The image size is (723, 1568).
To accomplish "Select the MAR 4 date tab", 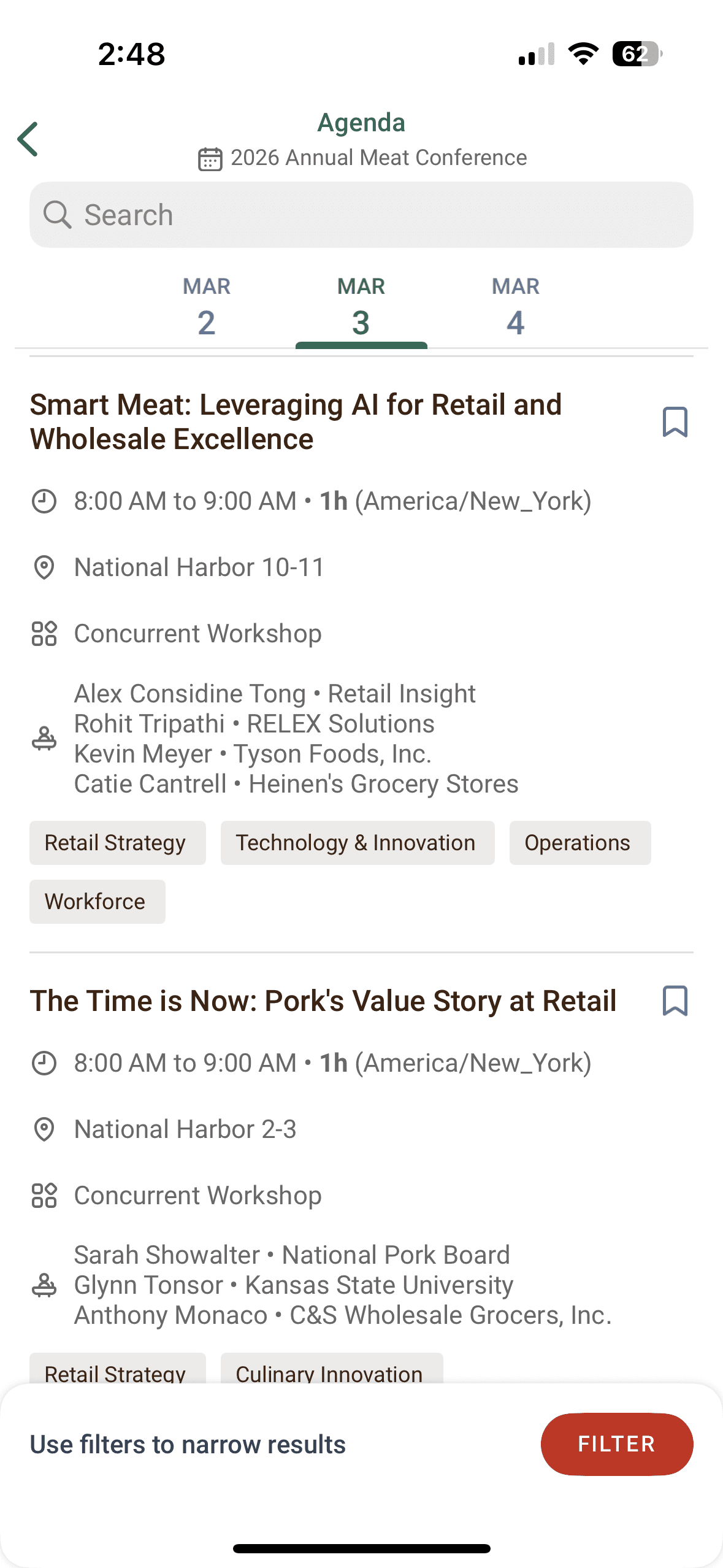I will coord(516,307).
